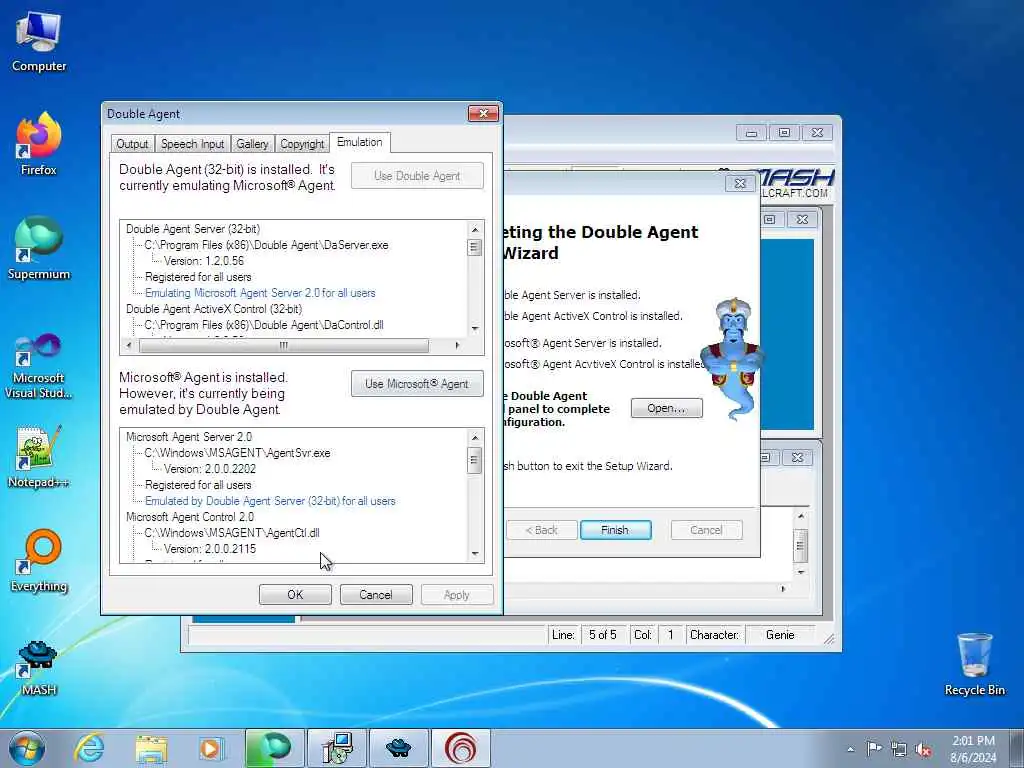Switch to the Speech Input tab
The image size is (1024, 768).
[x=192, y=144]
